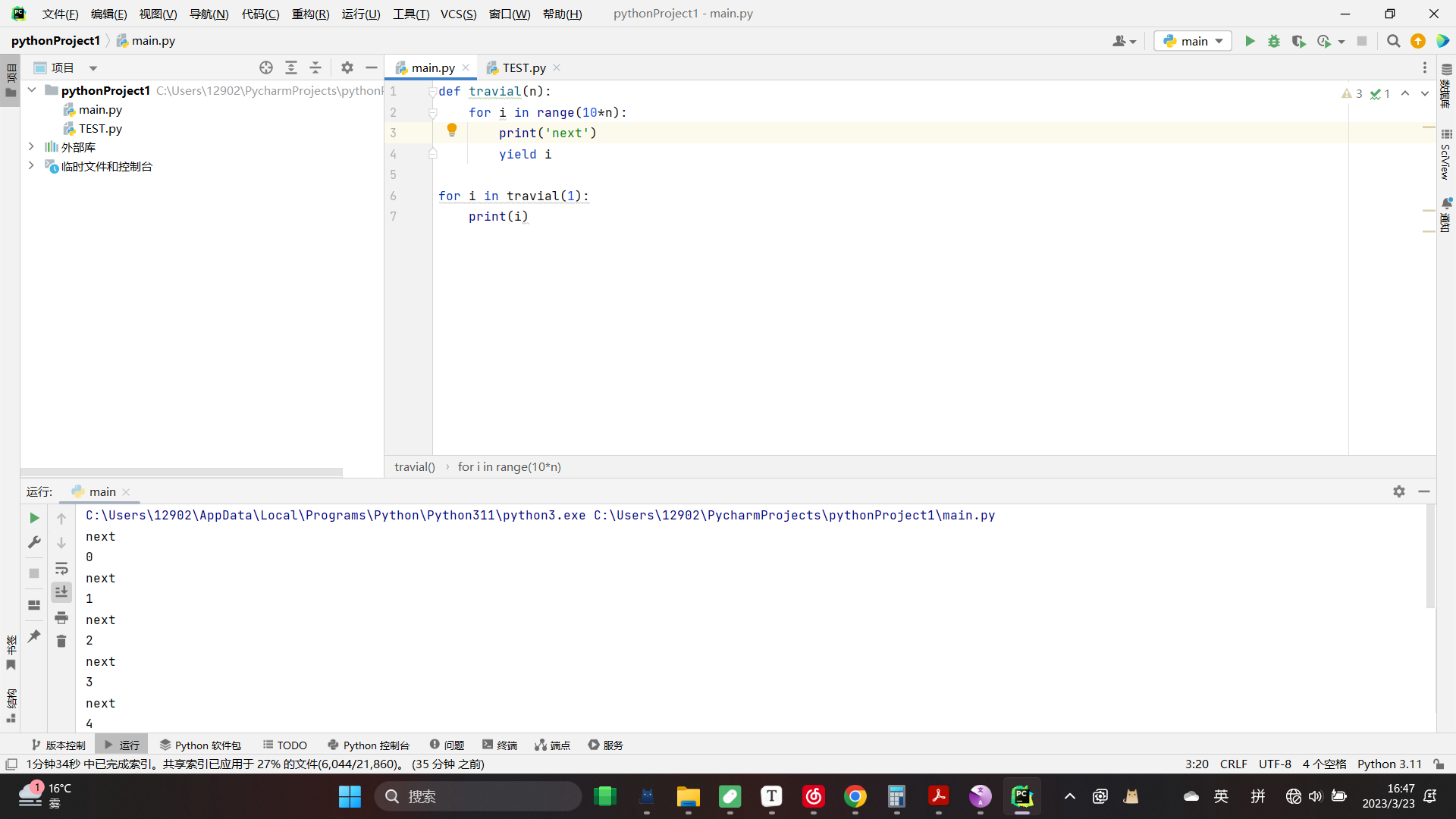
Task: Close the main run tab
Action: 126,492
